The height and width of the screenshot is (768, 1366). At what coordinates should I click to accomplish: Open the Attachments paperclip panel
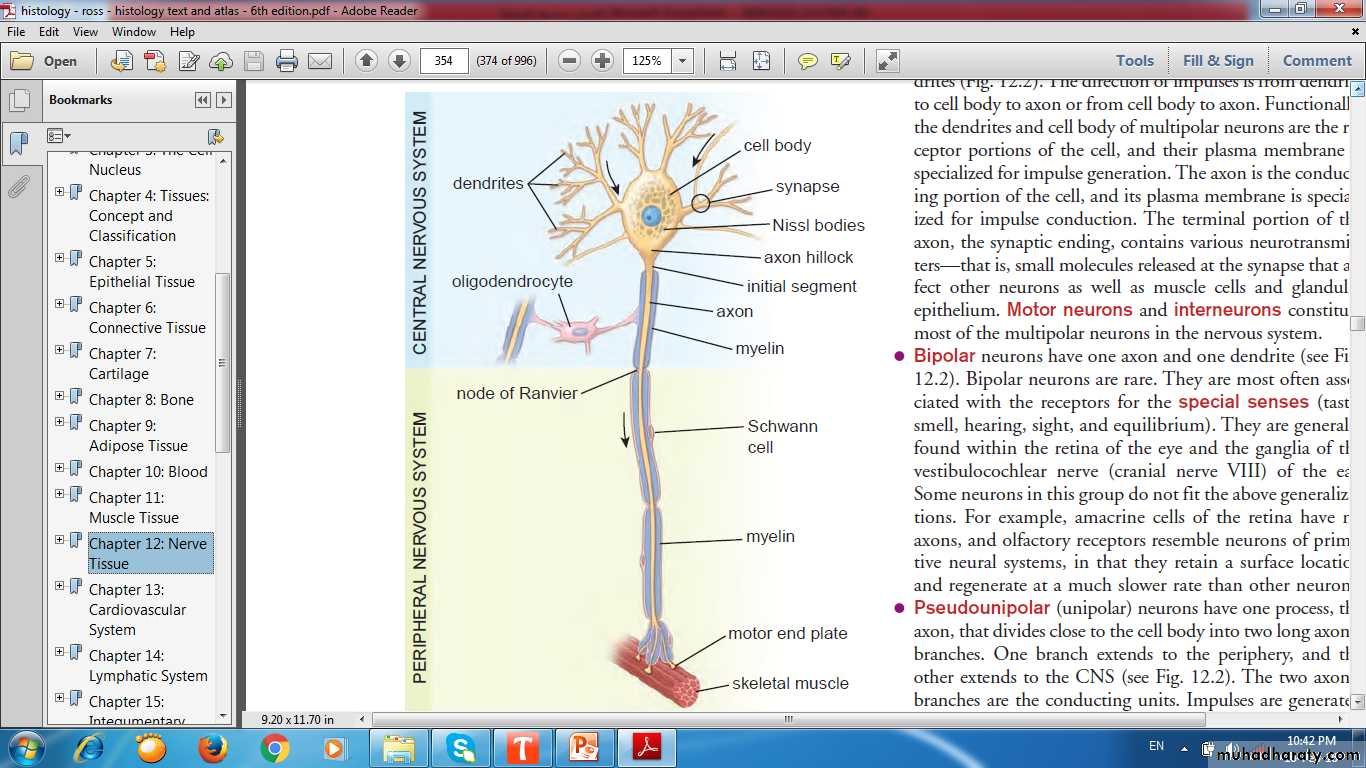coord(18,187)
